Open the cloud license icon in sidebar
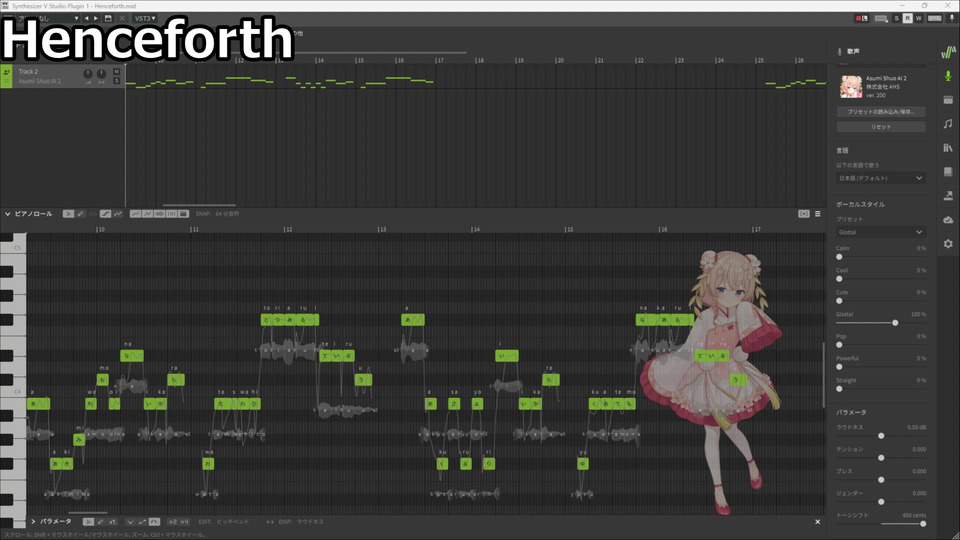 948,220
